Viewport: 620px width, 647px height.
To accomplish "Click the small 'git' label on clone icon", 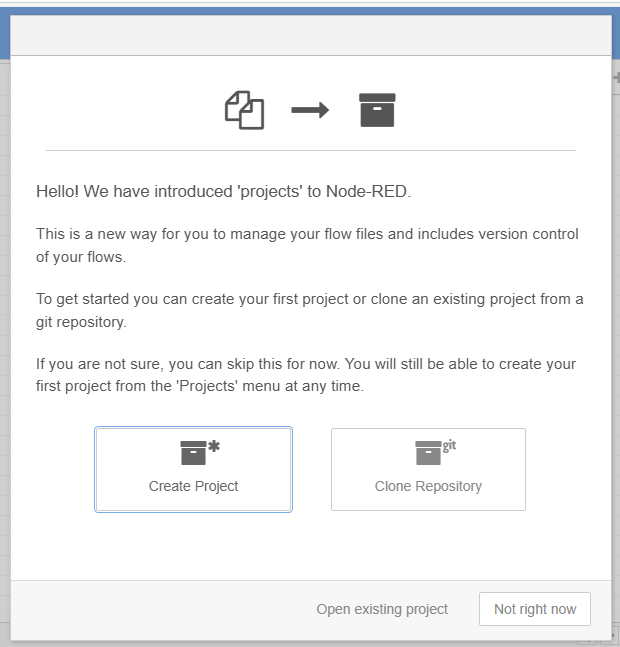I will 449,445.
